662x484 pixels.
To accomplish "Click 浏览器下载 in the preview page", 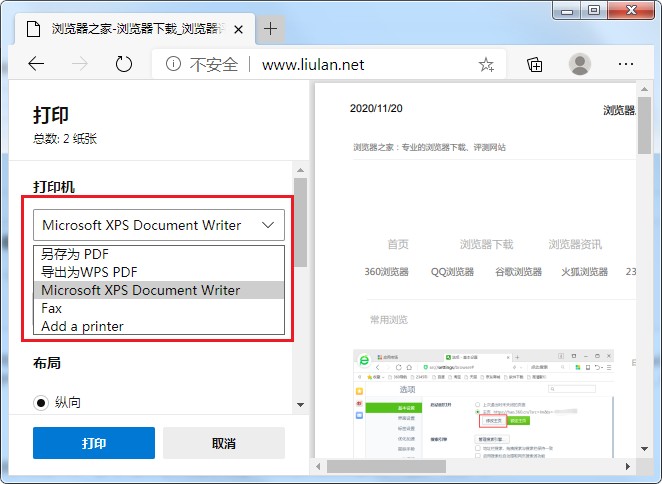I will (486, 244).
